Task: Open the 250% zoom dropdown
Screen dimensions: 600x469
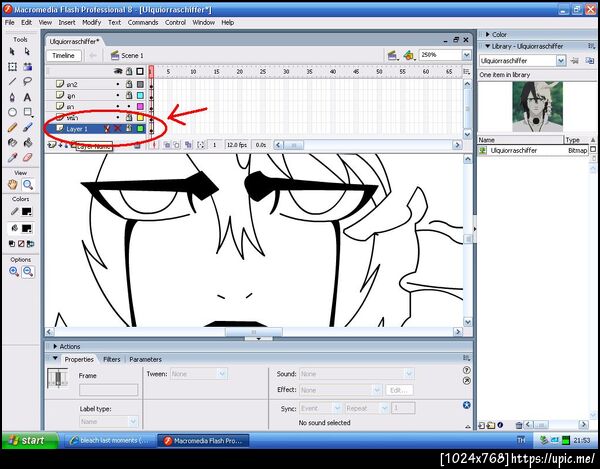Action: pyautogui.click(x=466, y=55)
